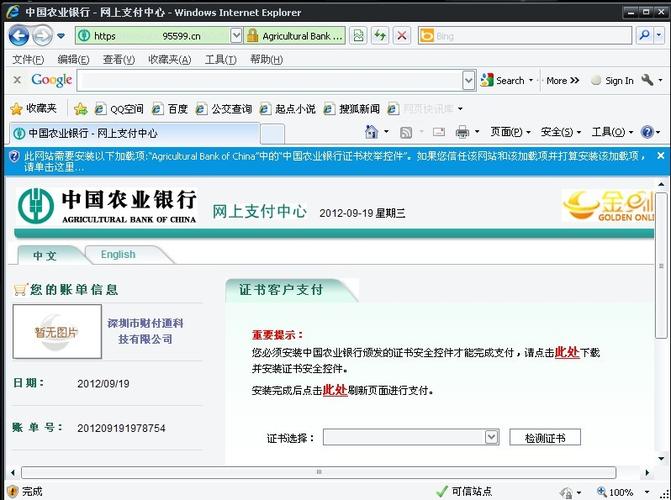Screen dimensions: 671x500
Task: Open the 编辑(E) menu
Action: (73, 60)
